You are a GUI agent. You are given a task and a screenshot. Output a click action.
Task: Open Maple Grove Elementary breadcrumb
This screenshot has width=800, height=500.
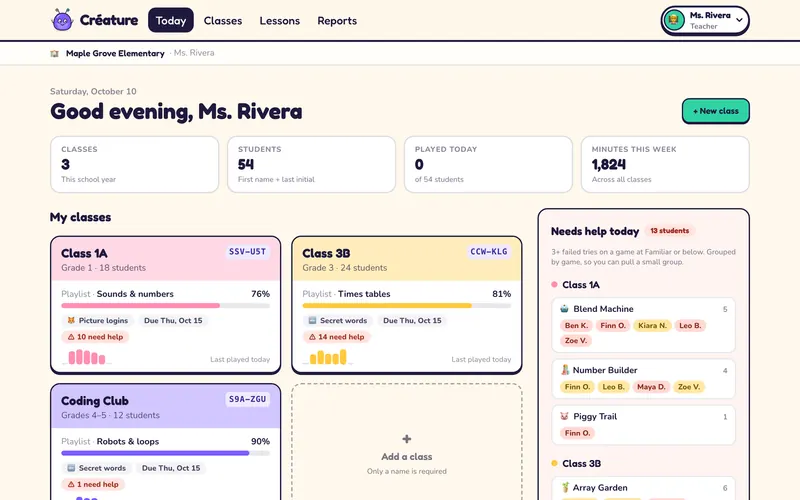pos(115,53)
